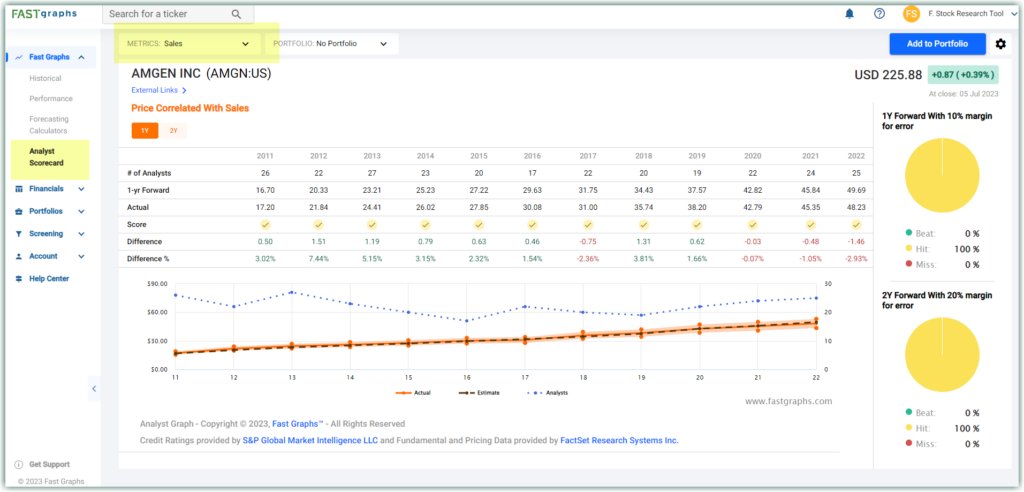
Task: Click the FS user avatar
Action: 912,14
